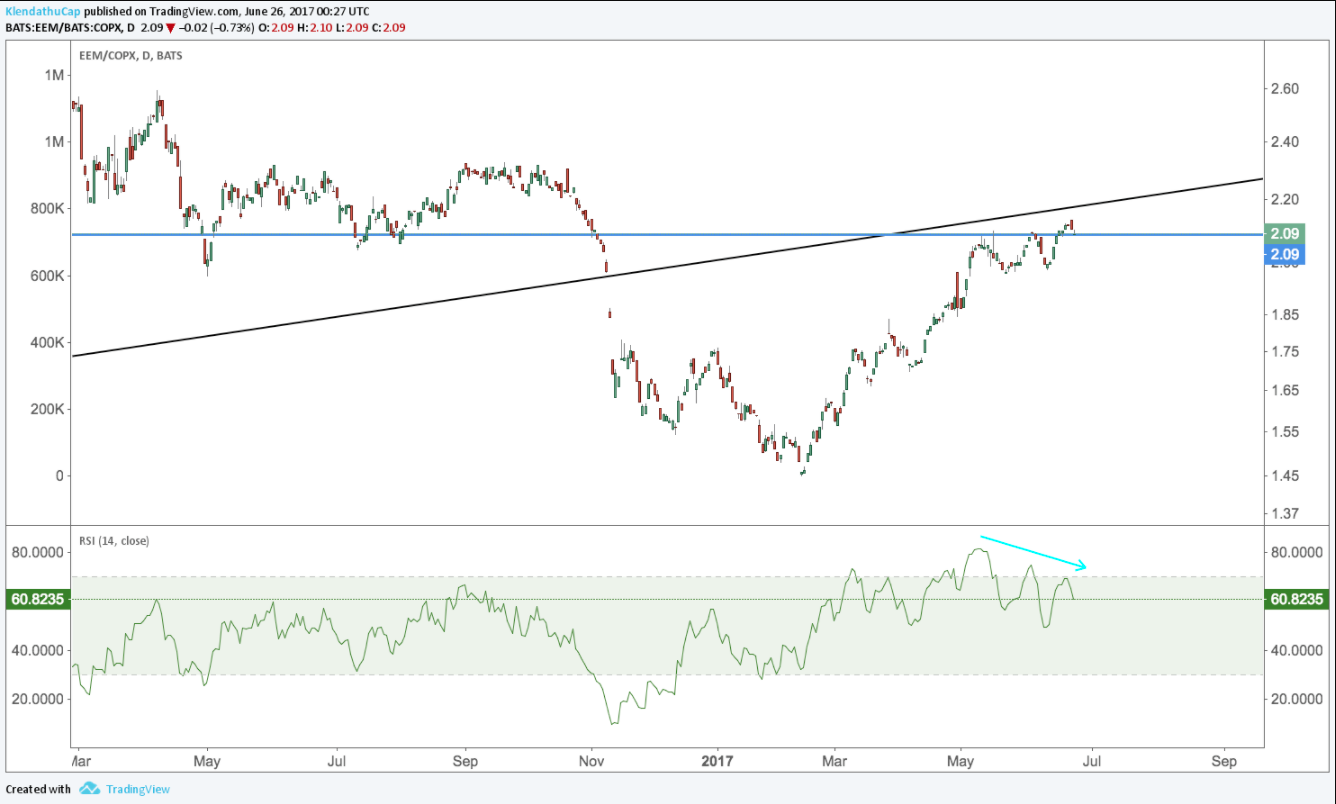Click the 2.60 value on price axis
The image size is (1336, 804).
pos(1284,88)
